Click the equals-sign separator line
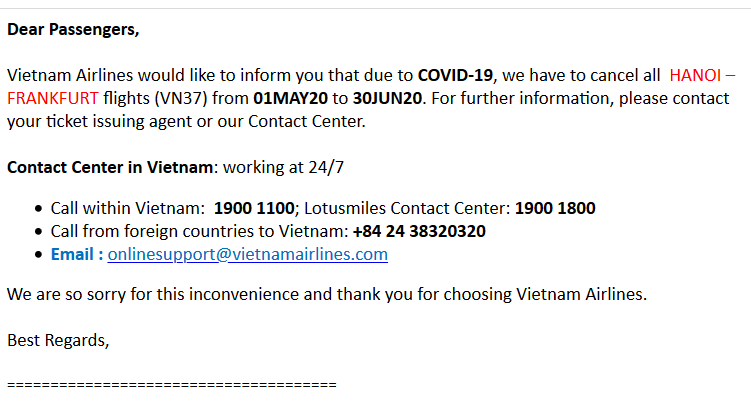 [x=172, y=384]
